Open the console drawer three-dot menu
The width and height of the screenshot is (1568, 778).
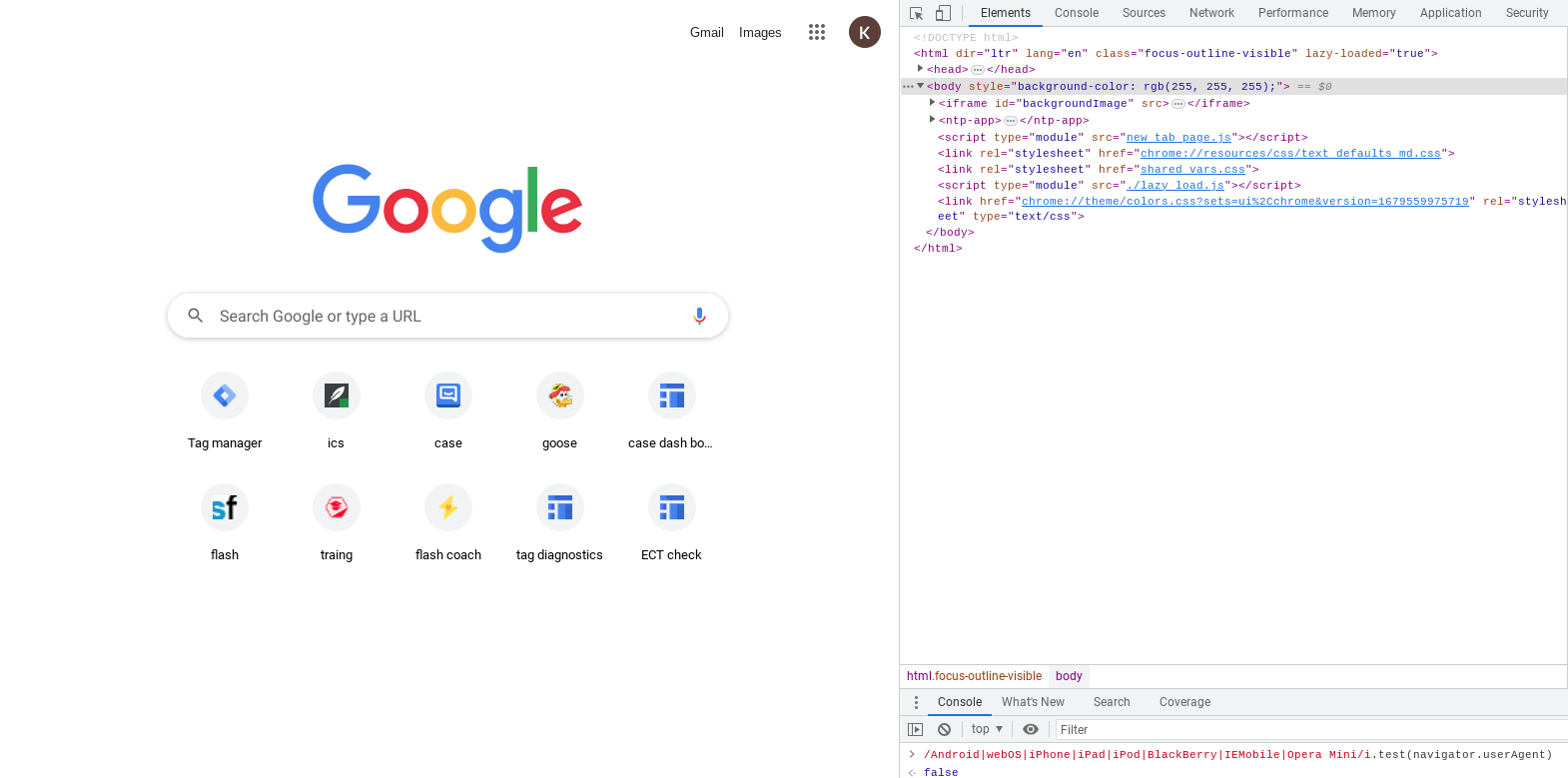pos(916,702)
